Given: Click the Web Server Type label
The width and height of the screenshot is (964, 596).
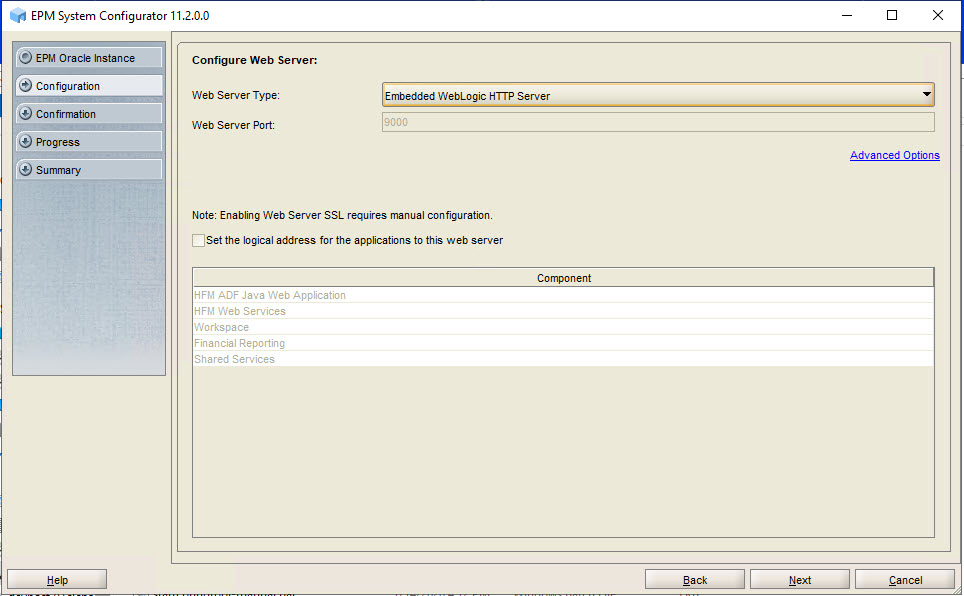Looking at the screenshot, I should point(235,95).
